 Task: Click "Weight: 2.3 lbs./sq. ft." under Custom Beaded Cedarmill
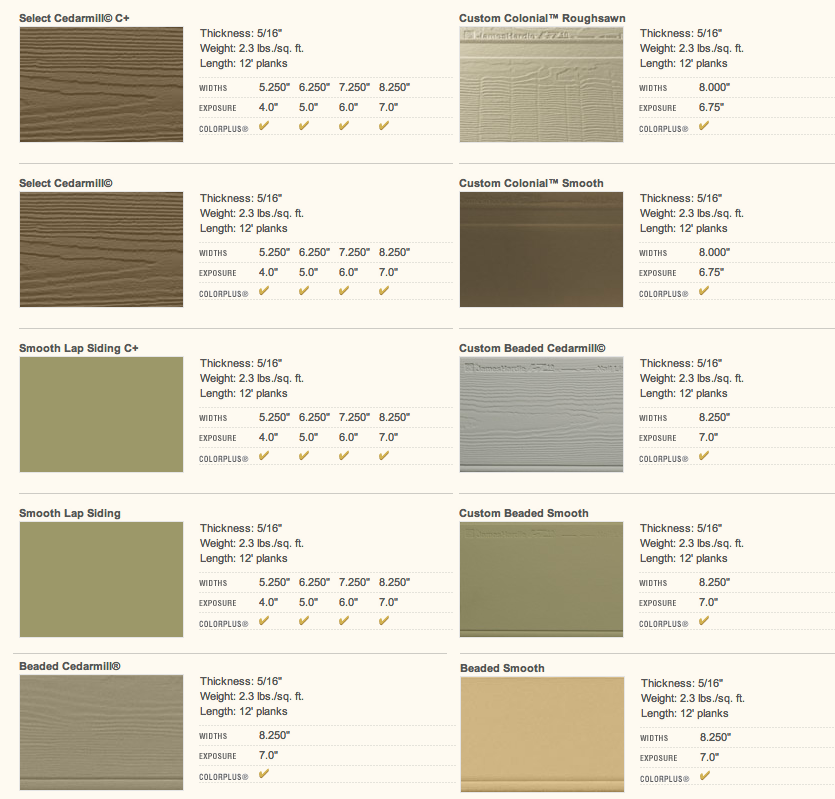coord(692,378)
